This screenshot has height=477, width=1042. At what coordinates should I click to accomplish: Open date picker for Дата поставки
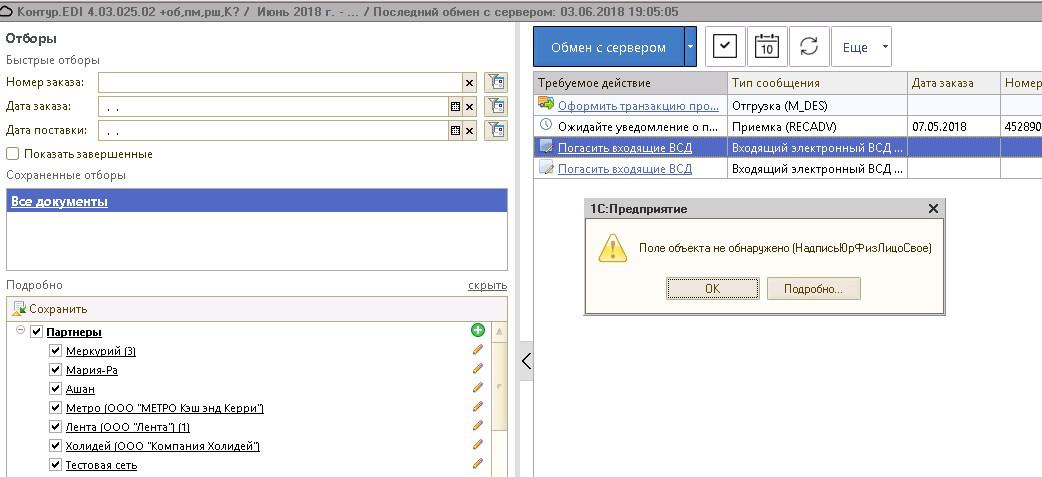click(x=455, y=130)
